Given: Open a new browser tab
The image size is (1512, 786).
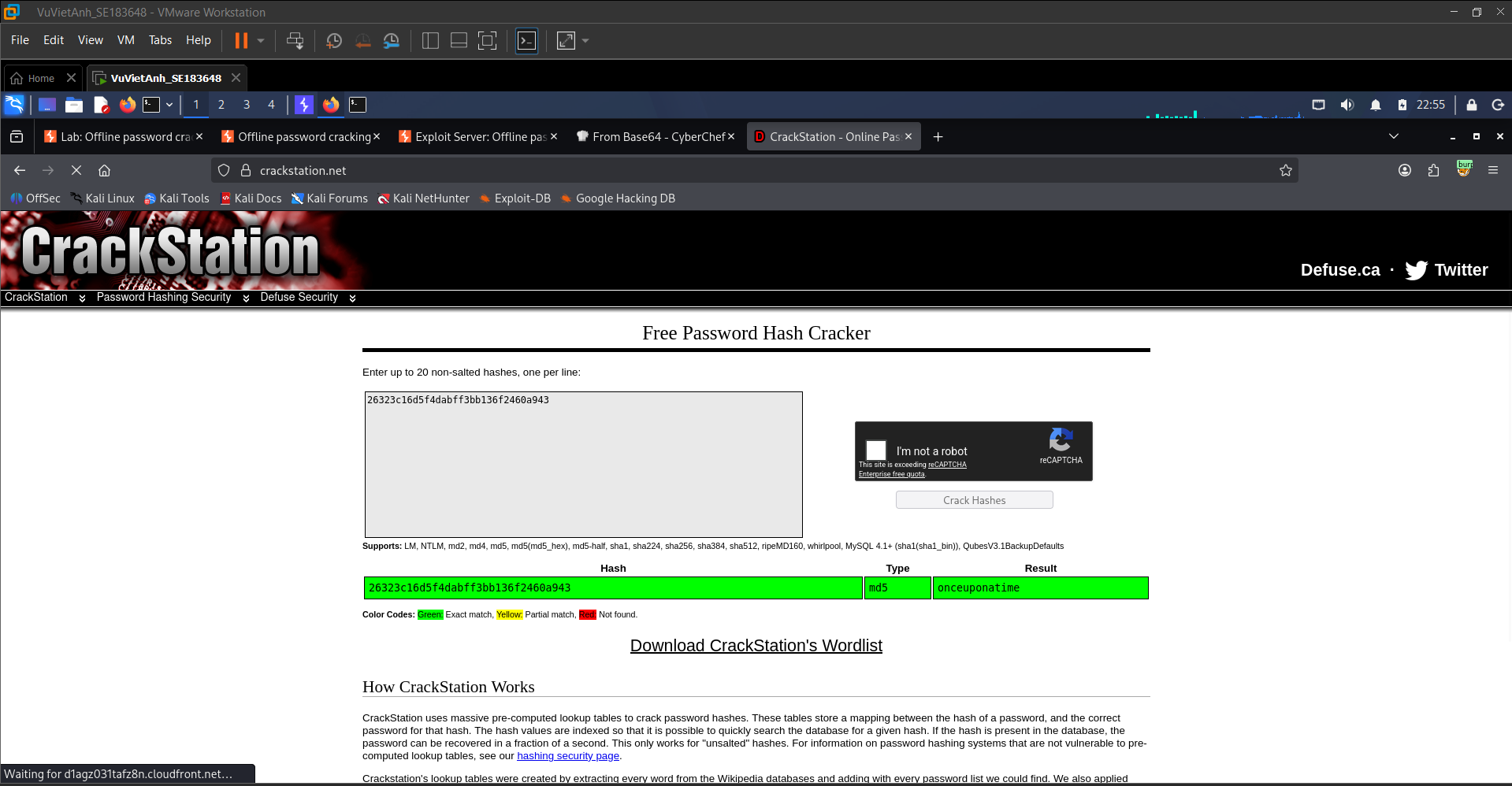Looking at the screenshot, I should [938, 137].
